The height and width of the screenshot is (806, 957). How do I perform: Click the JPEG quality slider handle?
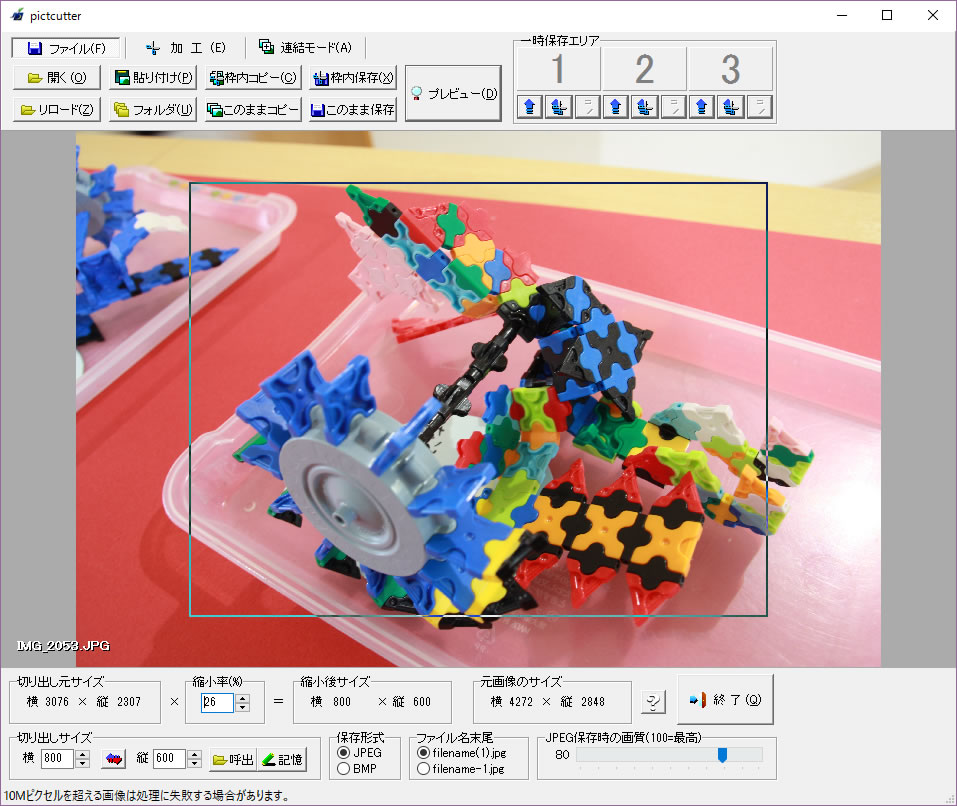tap(722, 755)
